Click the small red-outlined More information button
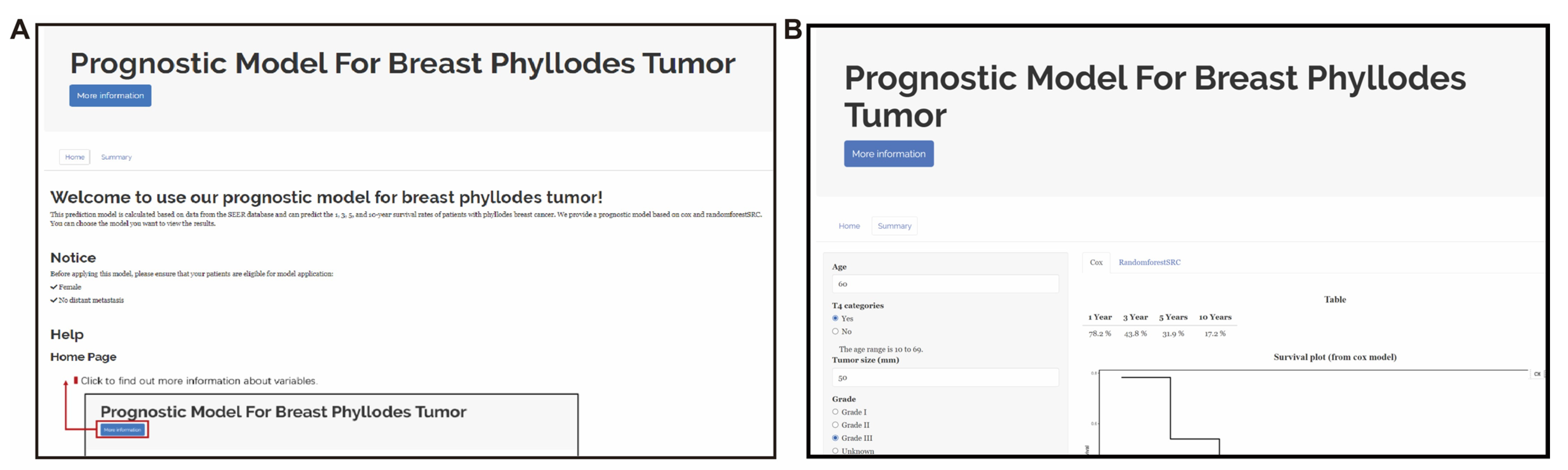Image resolution: width=1568 pixels, height=470 pixels. (123, 430)
